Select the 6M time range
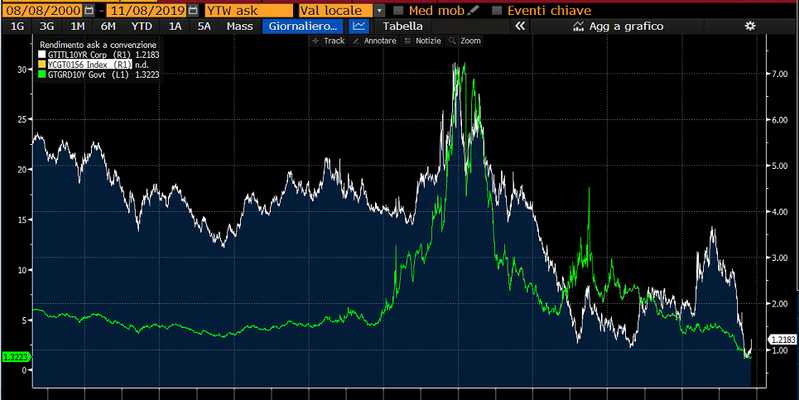799x400 pixels. [108, 26]
